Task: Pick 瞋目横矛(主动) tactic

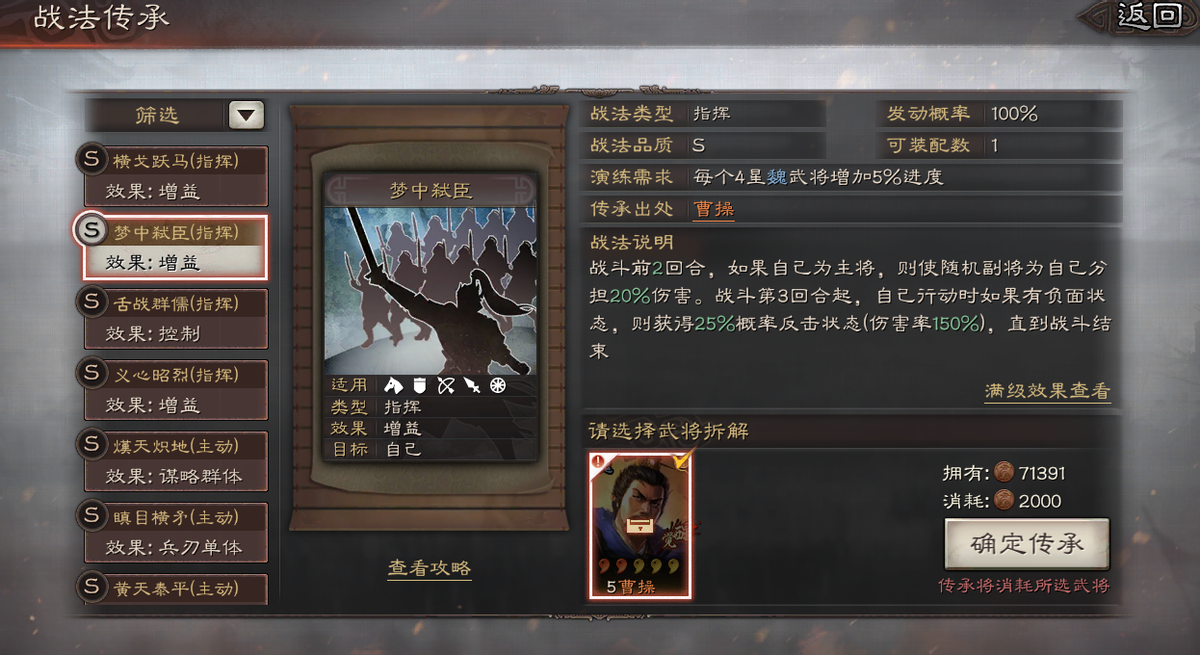Action: pos(176,533)
